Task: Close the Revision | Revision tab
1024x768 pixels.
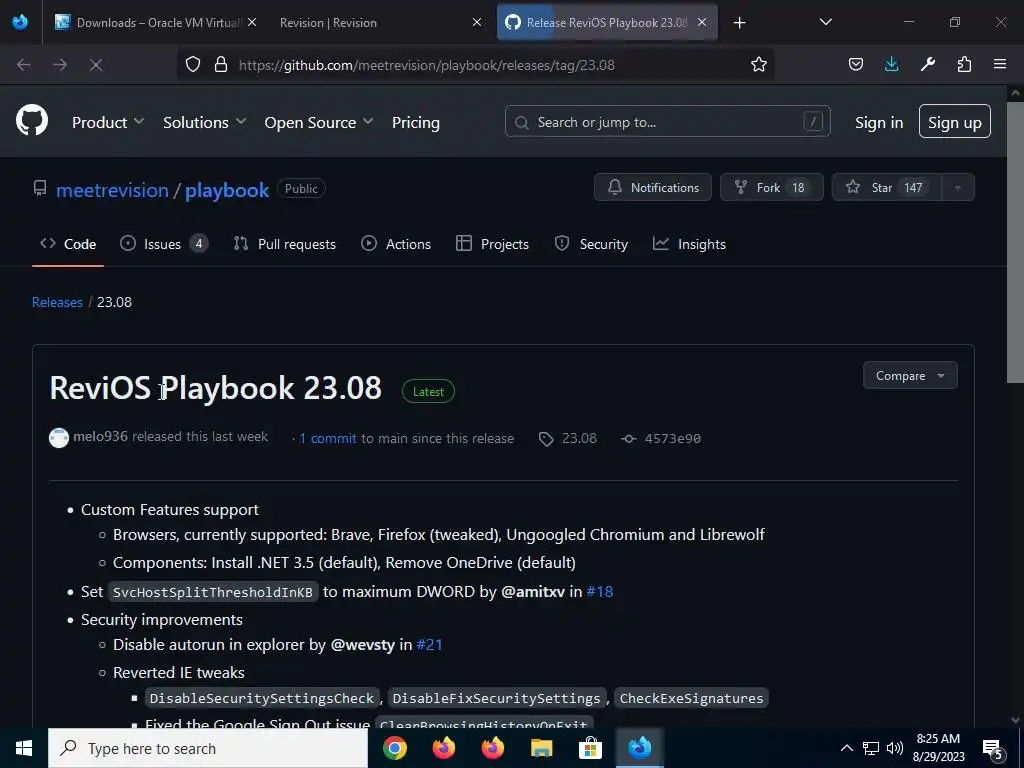Action: tap(477, 22)
